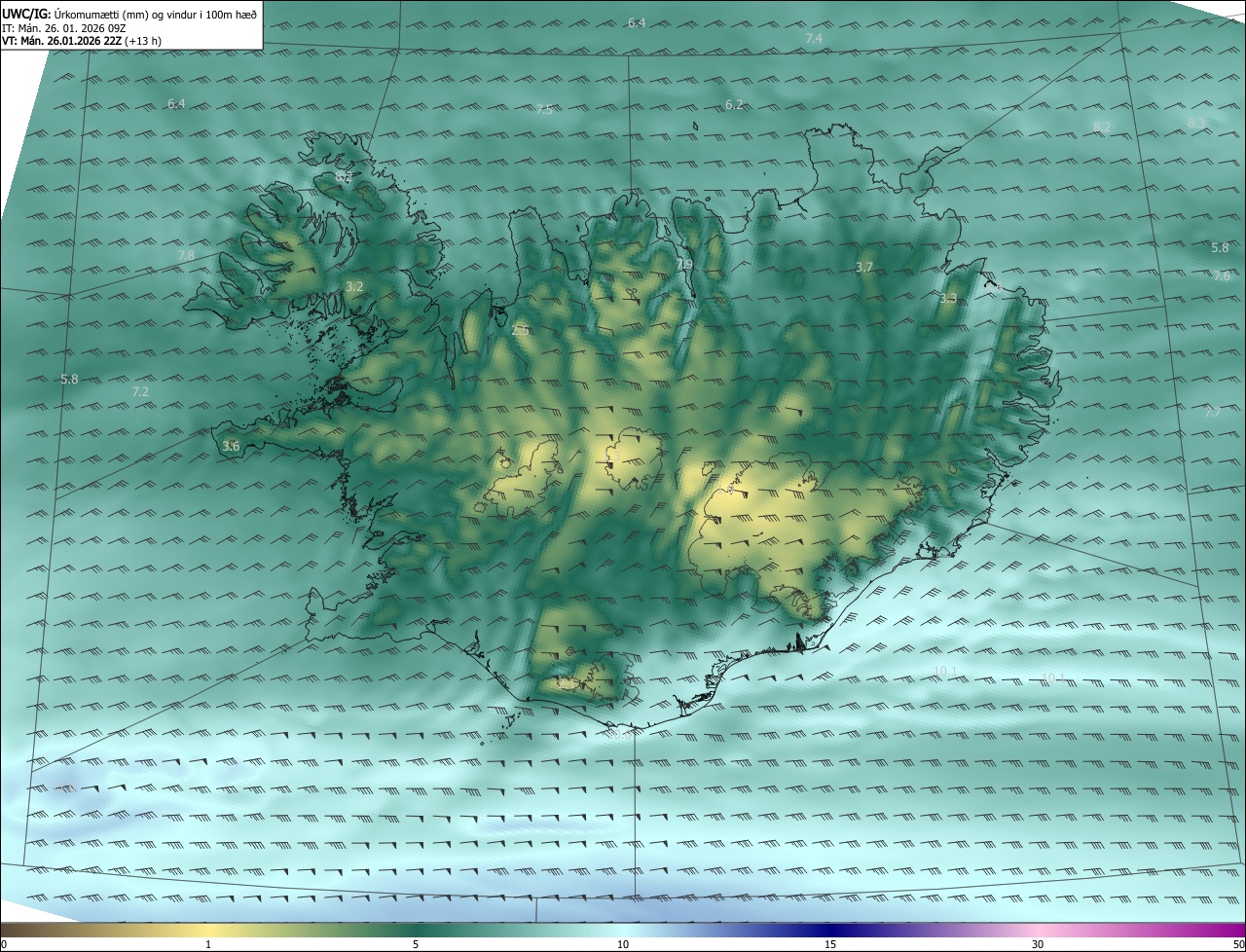The width and height of the screenshot is (1246, 952).
Task: Click the color scale tick labeled 0
Action: tap(4, 944)
